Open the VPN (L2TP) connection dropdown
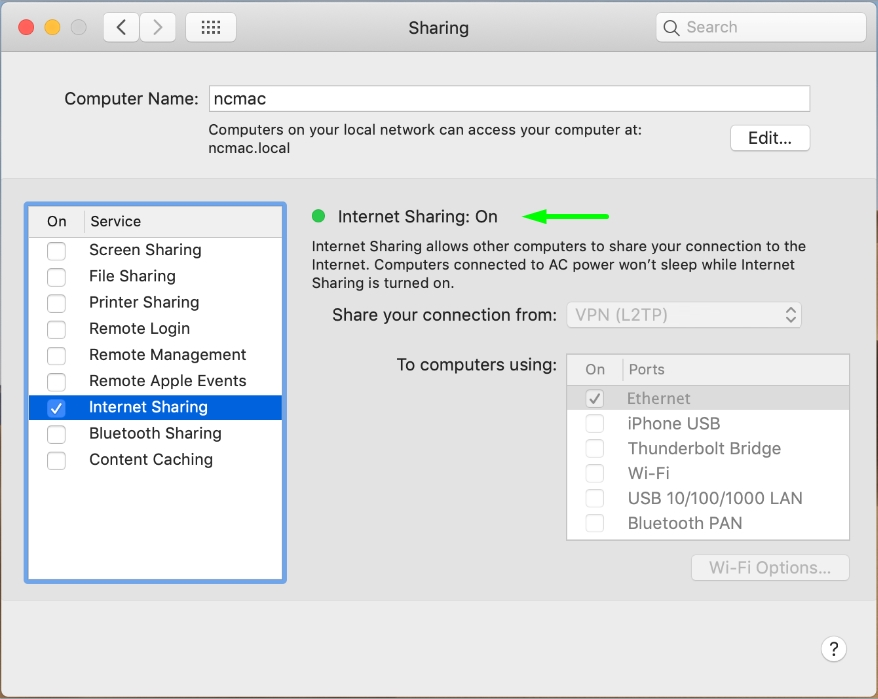 tap(684, 315)
